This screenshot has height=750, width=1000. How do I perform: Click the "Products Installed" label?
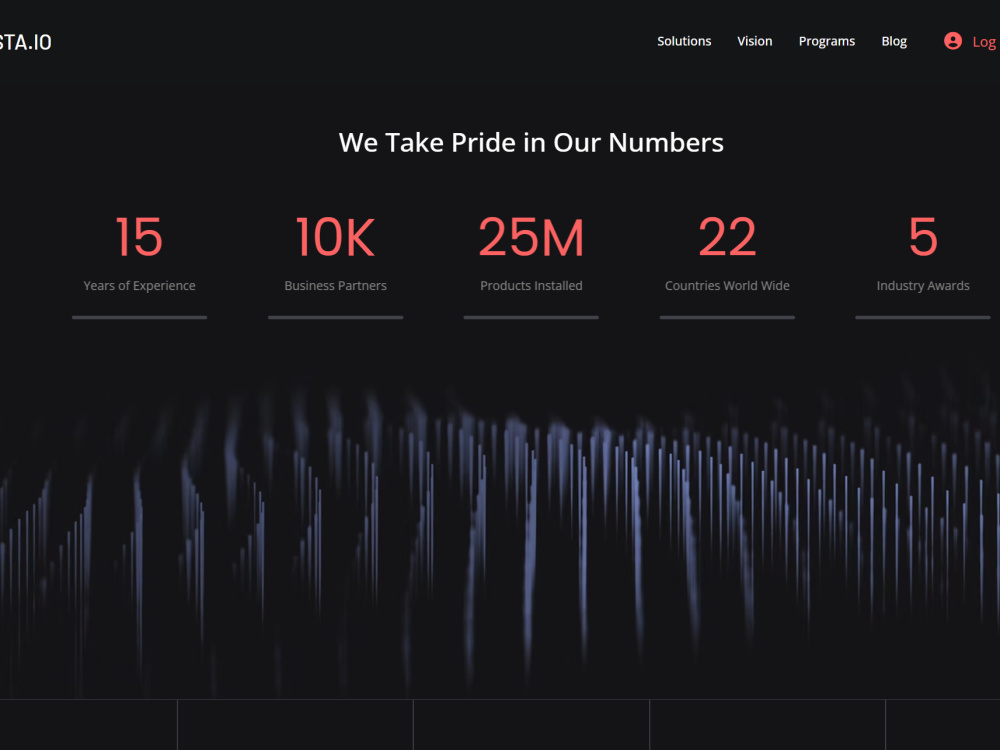[x=531, y=286]
